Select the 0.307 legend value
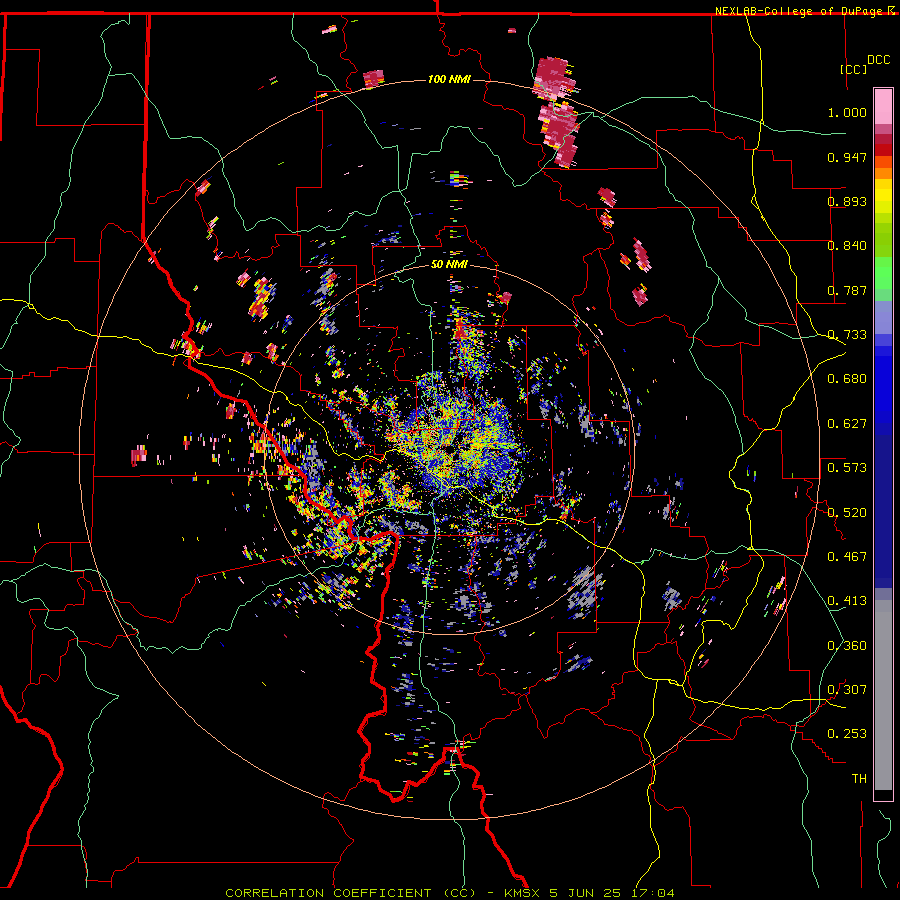 pyautogui.click(x=847, y=690)
